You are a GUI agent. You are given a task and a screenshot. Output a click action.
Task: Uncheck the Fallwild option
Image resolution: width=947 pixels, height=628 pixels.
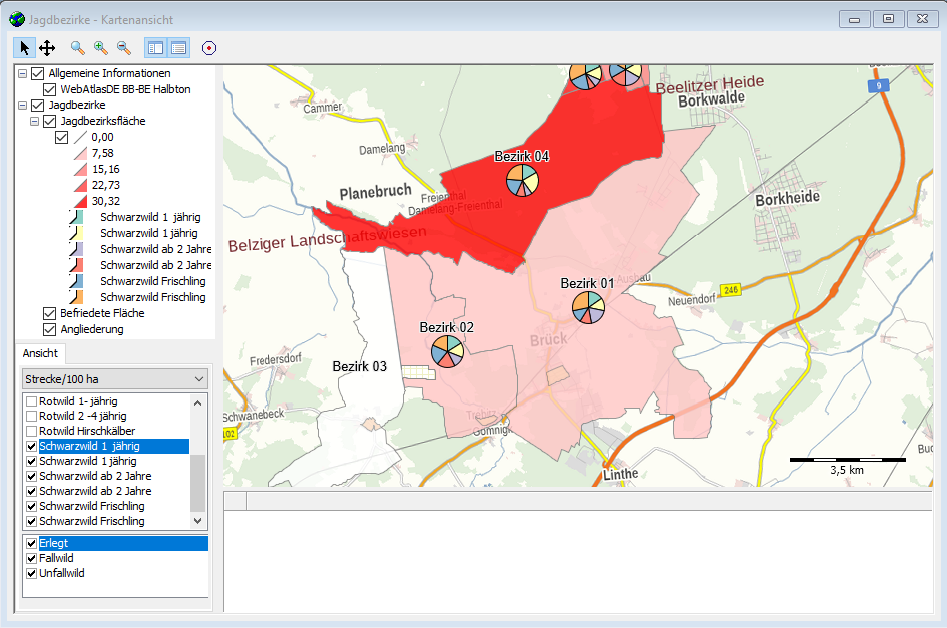32,558
